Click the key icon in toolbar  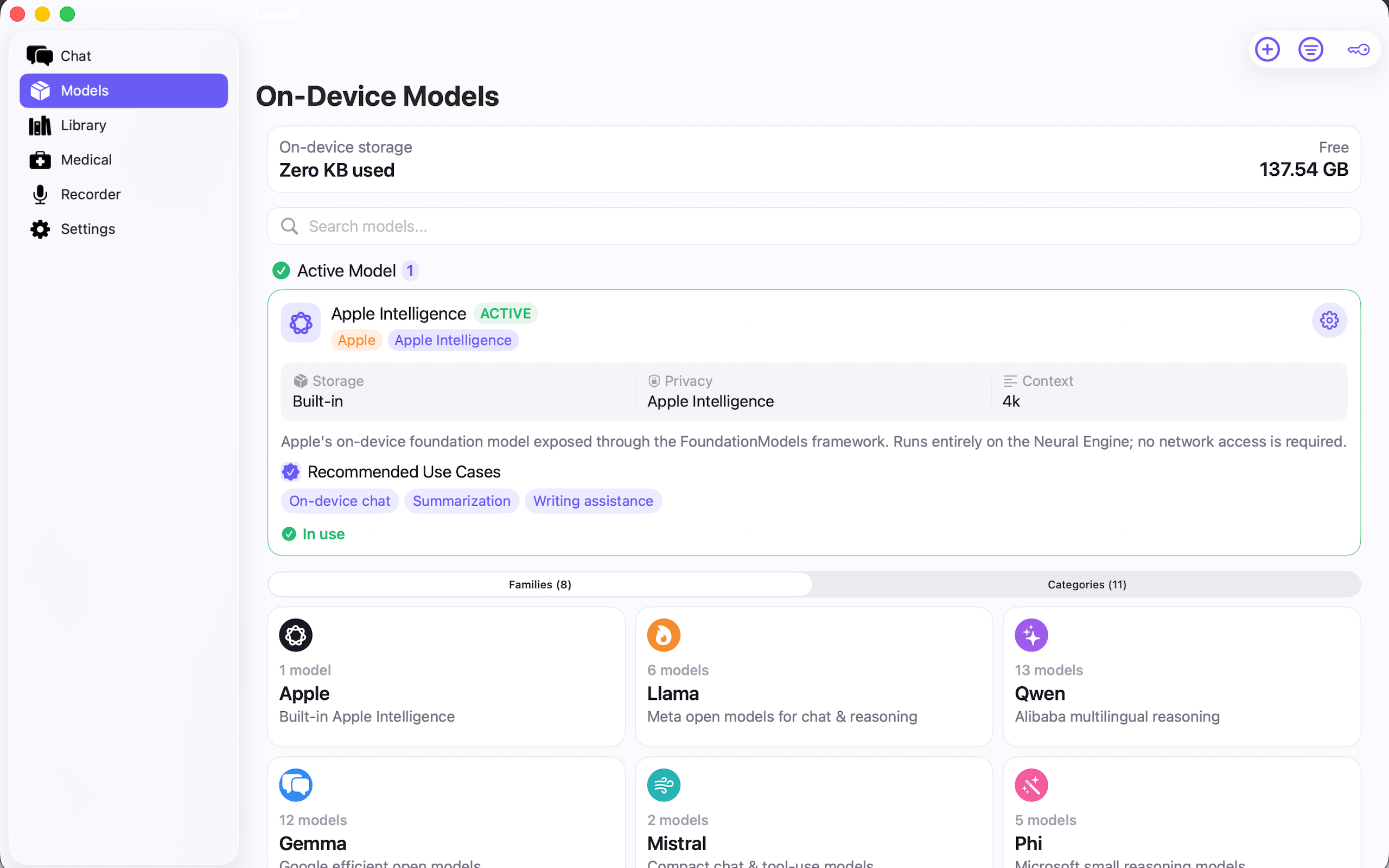[x=1359, y=49]
